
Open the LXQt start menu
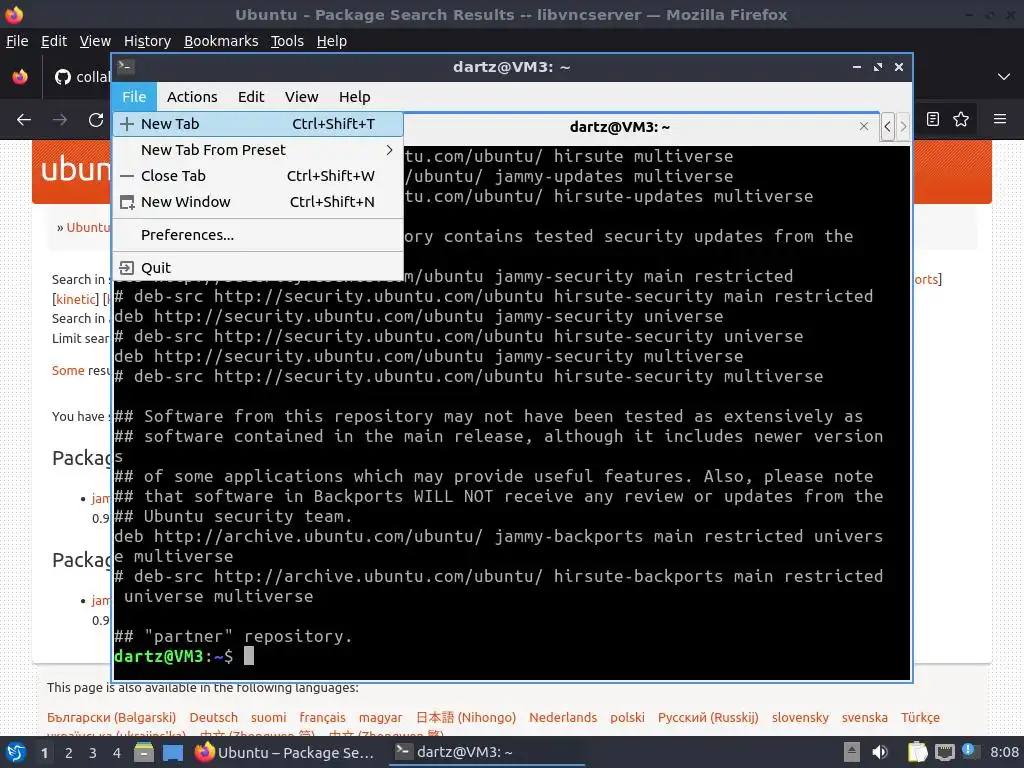[x=15, y=752]
